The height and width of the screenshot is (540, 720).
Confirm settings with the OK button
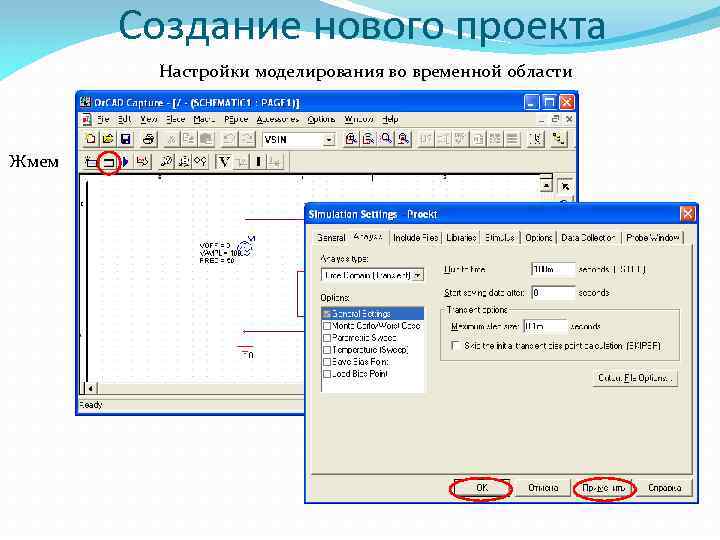(482, 488)
